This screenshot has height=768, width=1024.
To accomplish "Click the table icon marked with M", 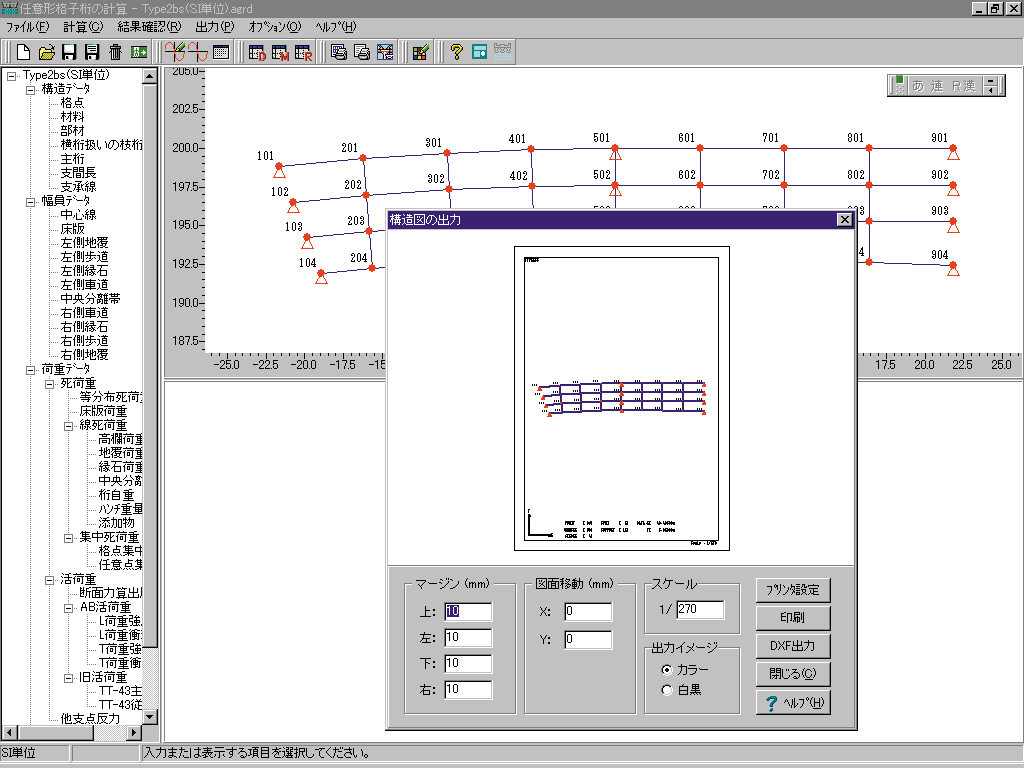I will click(280, 52).
